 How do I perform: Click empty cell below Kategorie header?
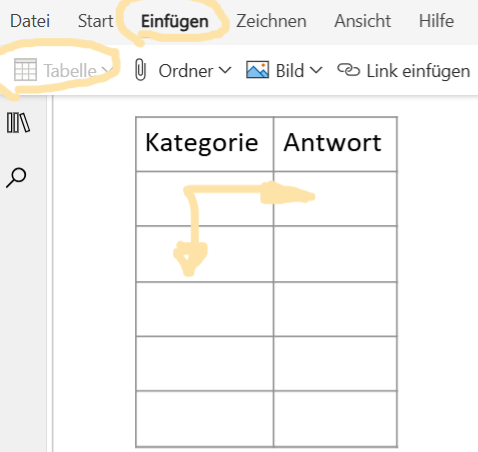coord(205,199)
